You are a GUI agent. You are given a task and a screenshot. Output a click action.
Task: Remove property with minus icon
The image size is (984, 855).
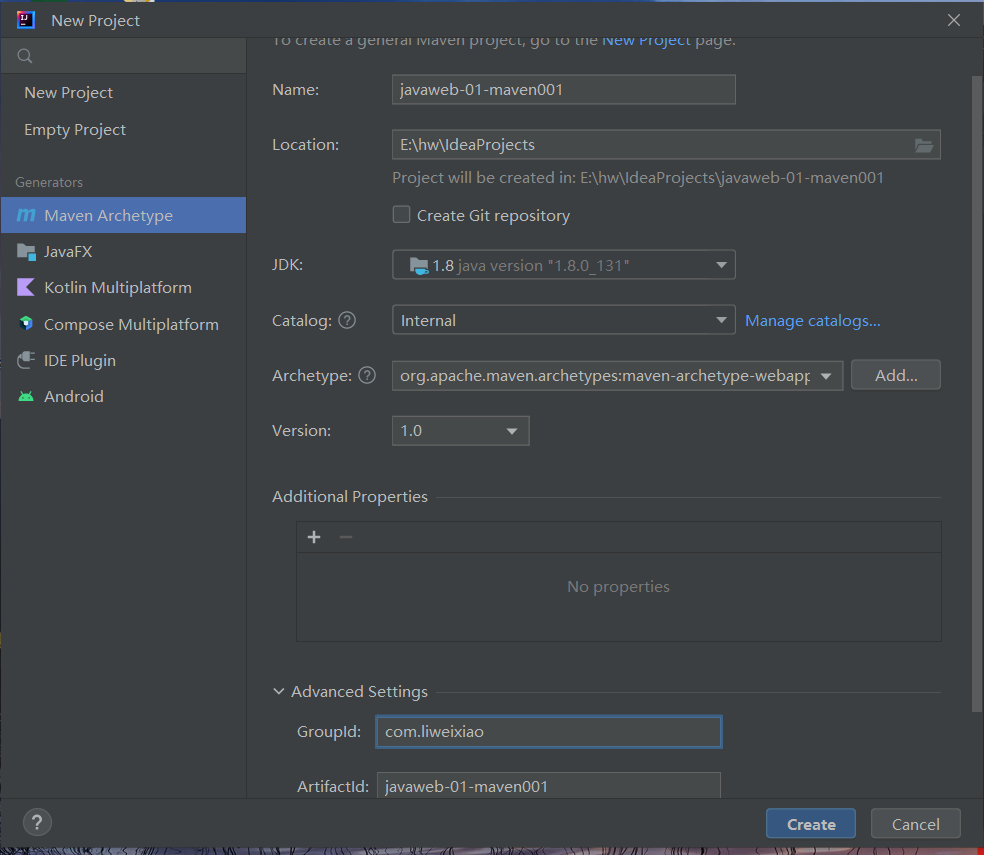click(346, 537)
